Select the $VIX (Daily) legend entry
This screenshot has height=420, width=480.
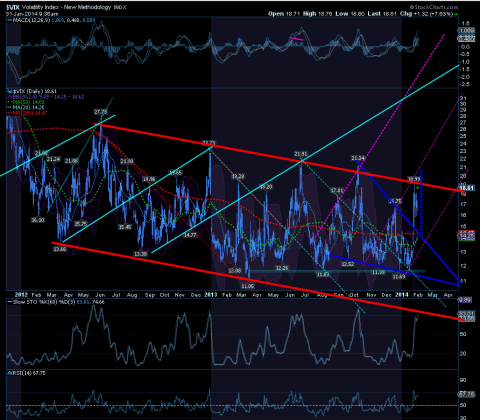(x=32, y=91)
